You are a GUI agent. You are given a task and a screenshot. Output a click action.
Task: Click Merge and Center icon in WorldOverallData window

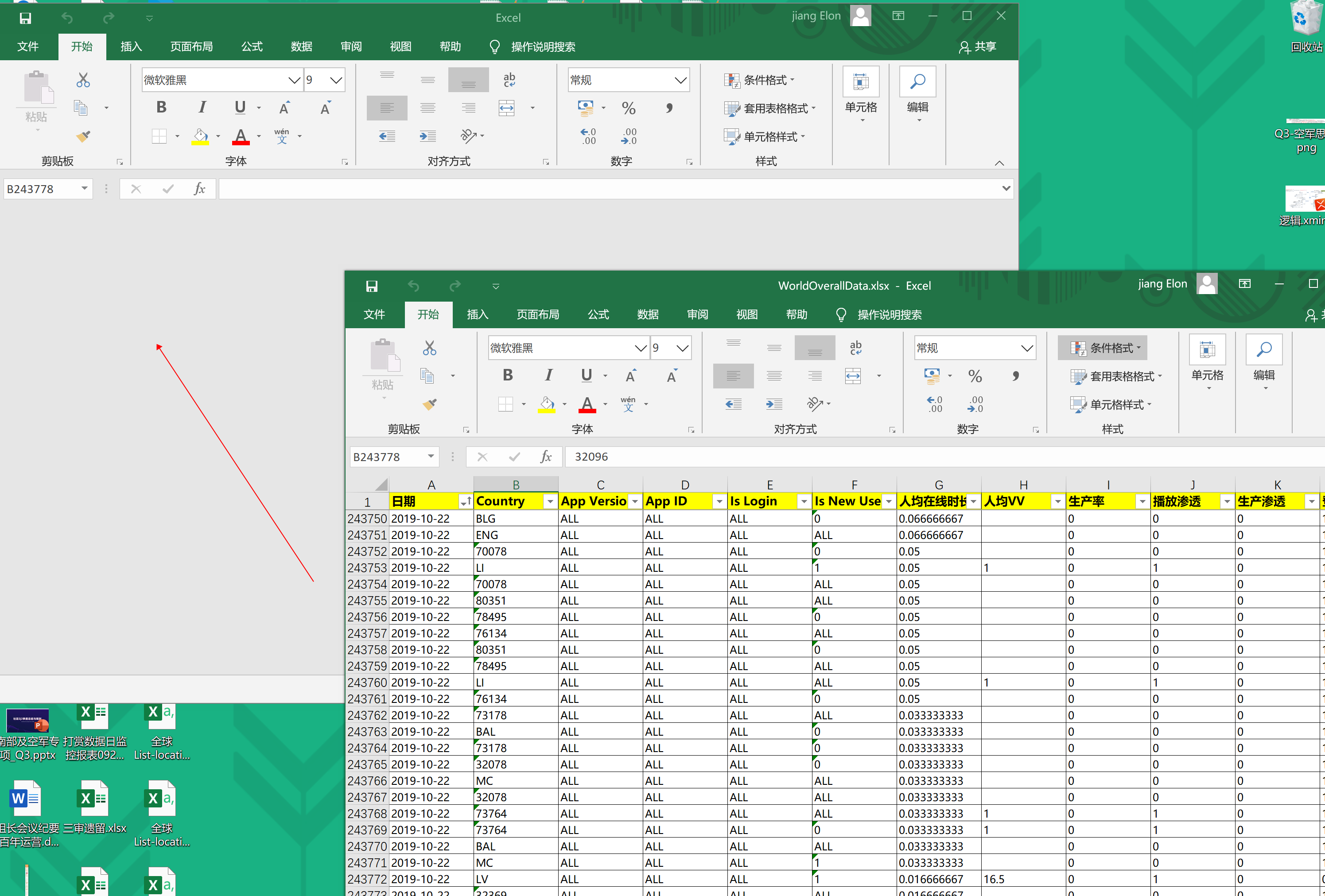coord(853,376)
